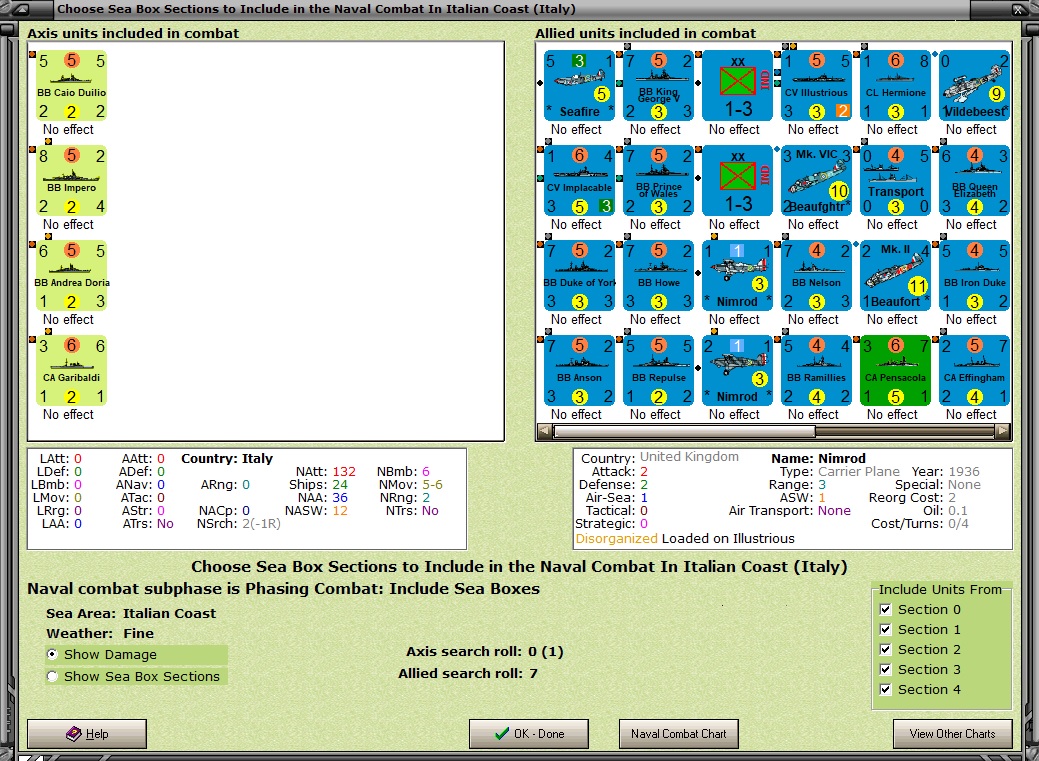Confirm with OK - Done button
The width and height of the screenshot is (1039, 761).
click(x=529, y=734)
